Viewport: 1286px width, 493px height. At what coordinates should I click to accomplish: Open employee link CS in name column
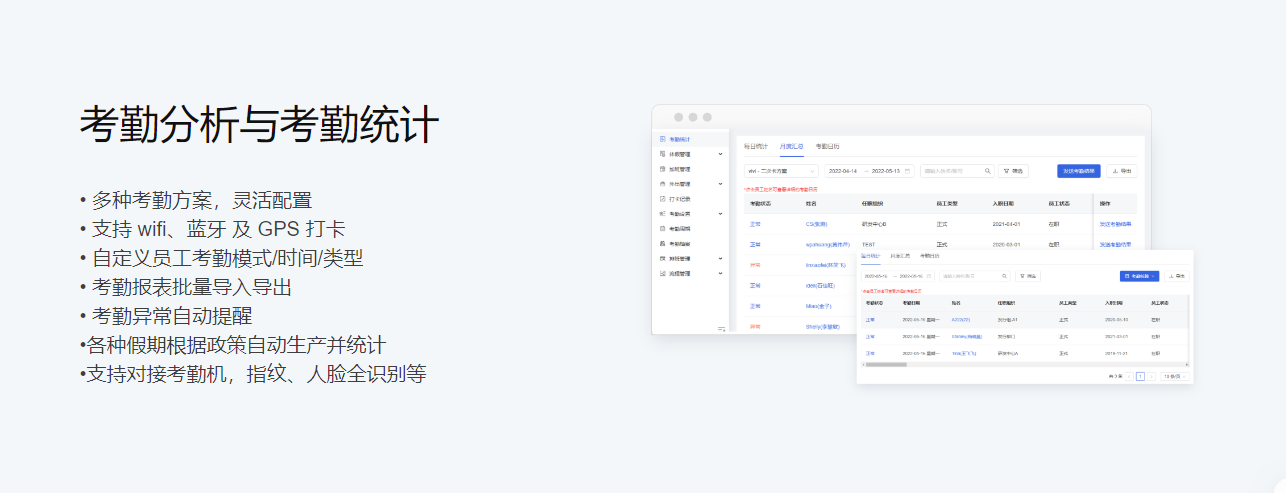click(817, 224)
